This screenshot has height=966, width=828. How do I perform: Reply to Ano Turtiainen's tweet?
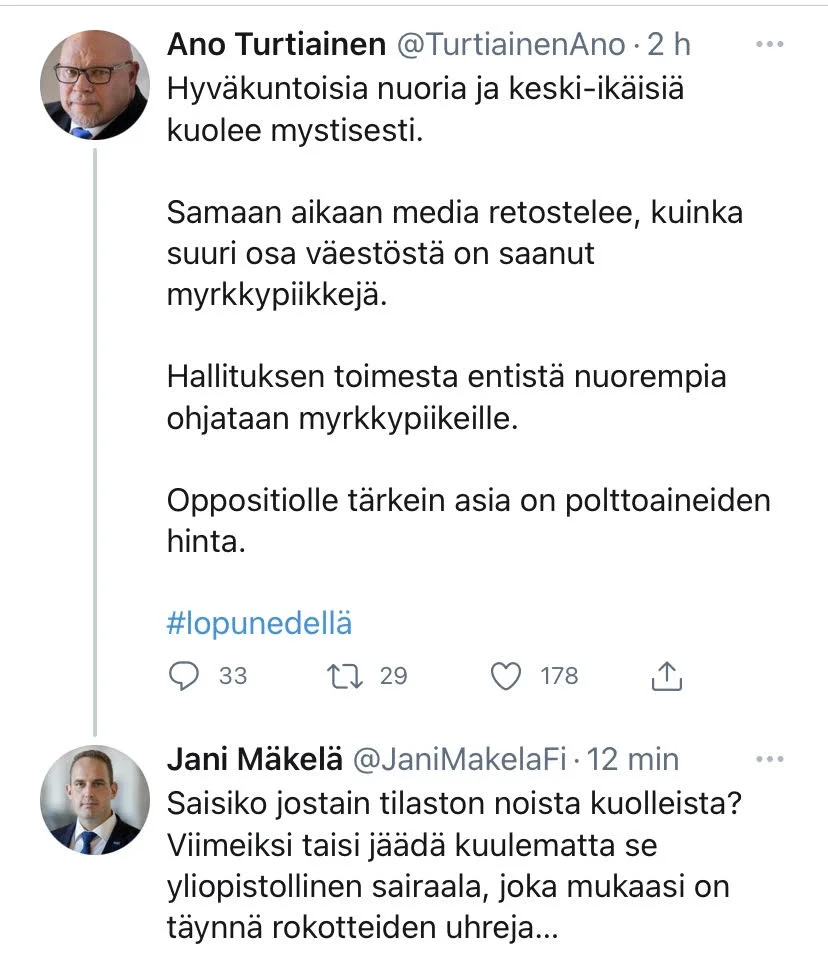coord(184,677)
